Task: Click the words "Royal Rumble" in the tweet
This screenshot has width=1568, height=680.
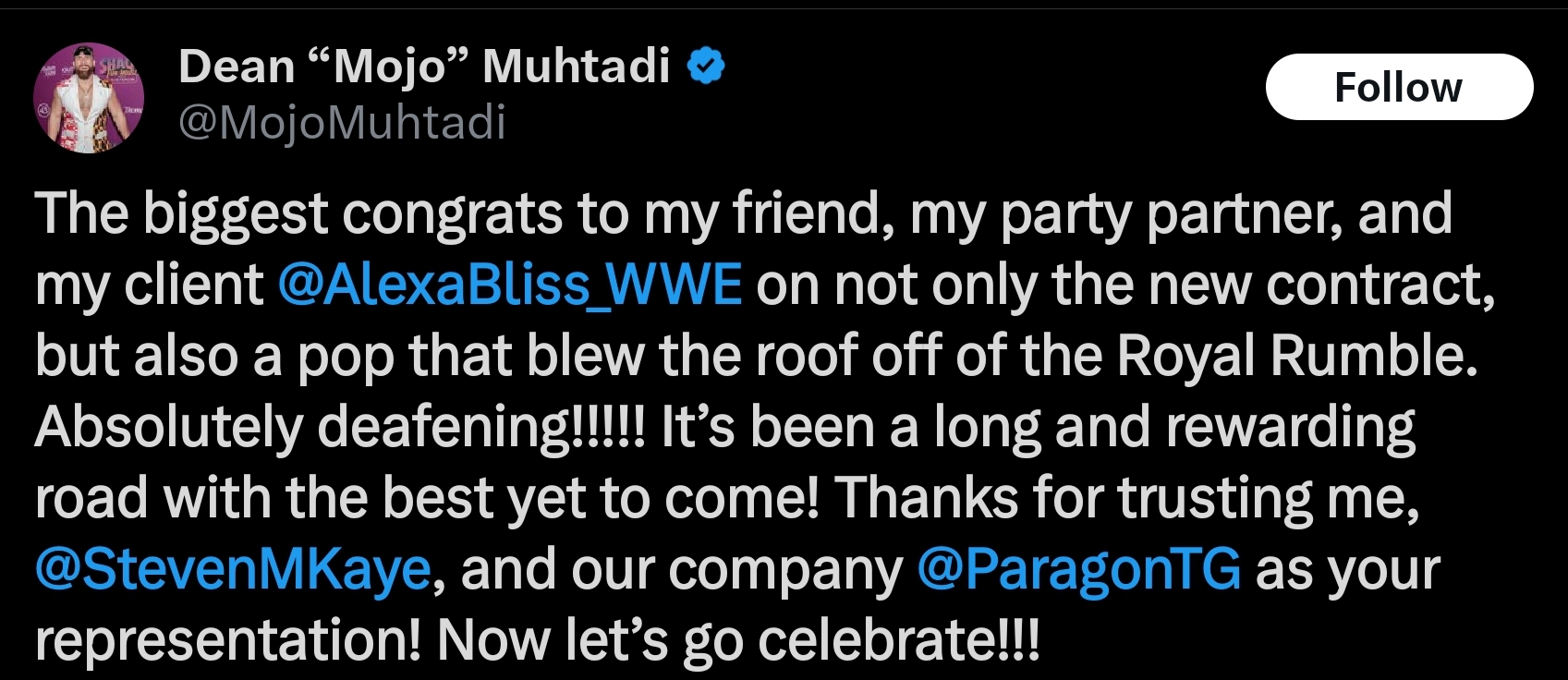Action: click(1296, 356)
